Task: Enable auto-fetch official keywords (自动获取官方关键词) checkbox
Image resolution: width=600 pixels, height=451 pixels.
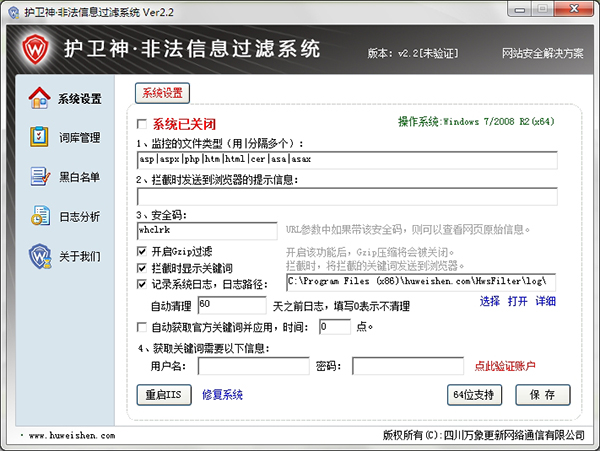Action: click(142, 327)
